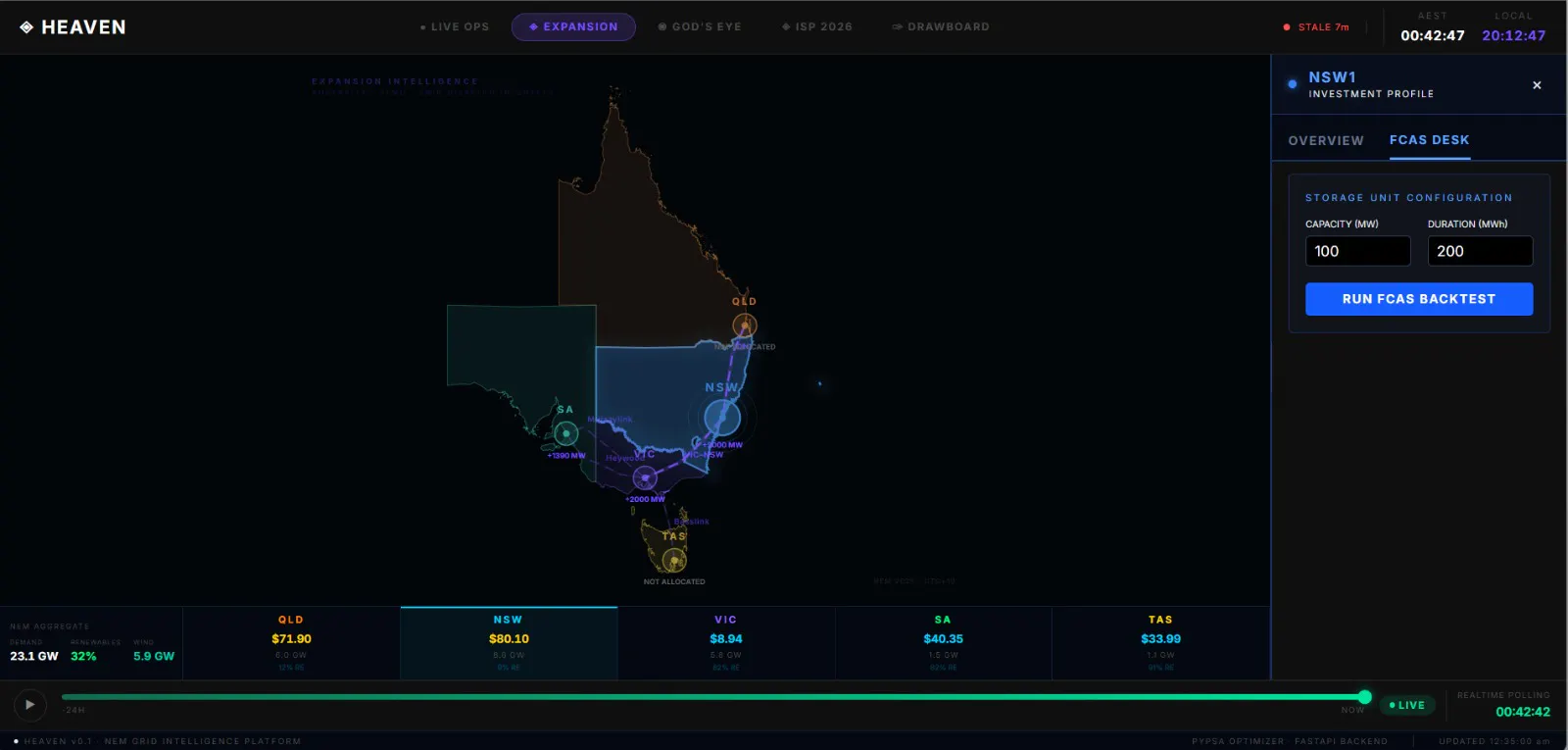Select the VIC node marker on map
1568x750 pixels.
pos(645,477)
